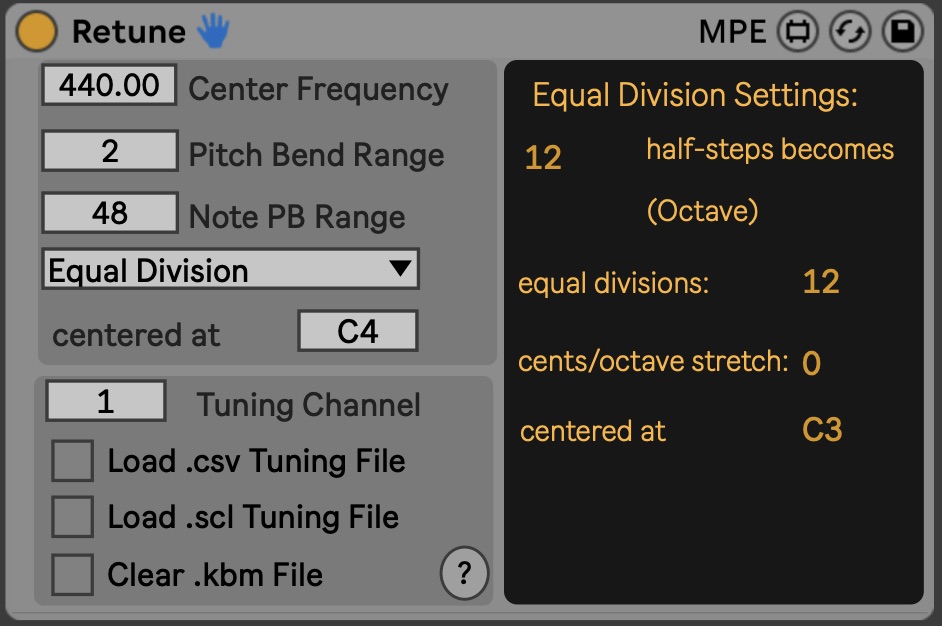942x626 pixels.
Task: Click the save preset floppy disk icon
Action: pyautogui.click(x=902, y=32)
